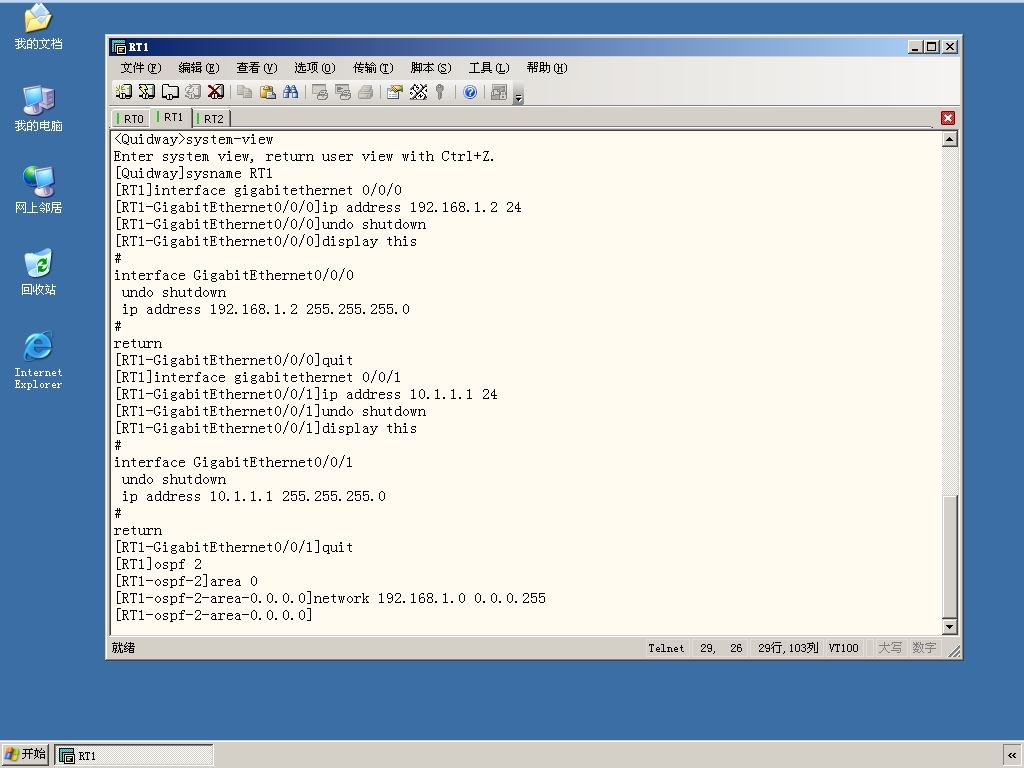Click the greyed Reconnect icon
The image size is (1024, 768).
[193, 92]
